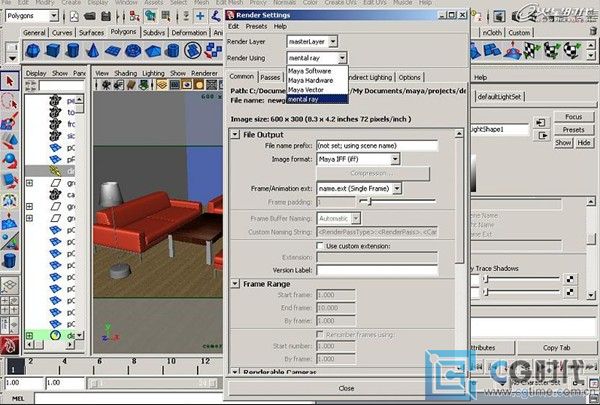Screen dimensions: 600x405
Task: Click the Version Label input field
Action: pyautogui.click(x=377, y=270)
